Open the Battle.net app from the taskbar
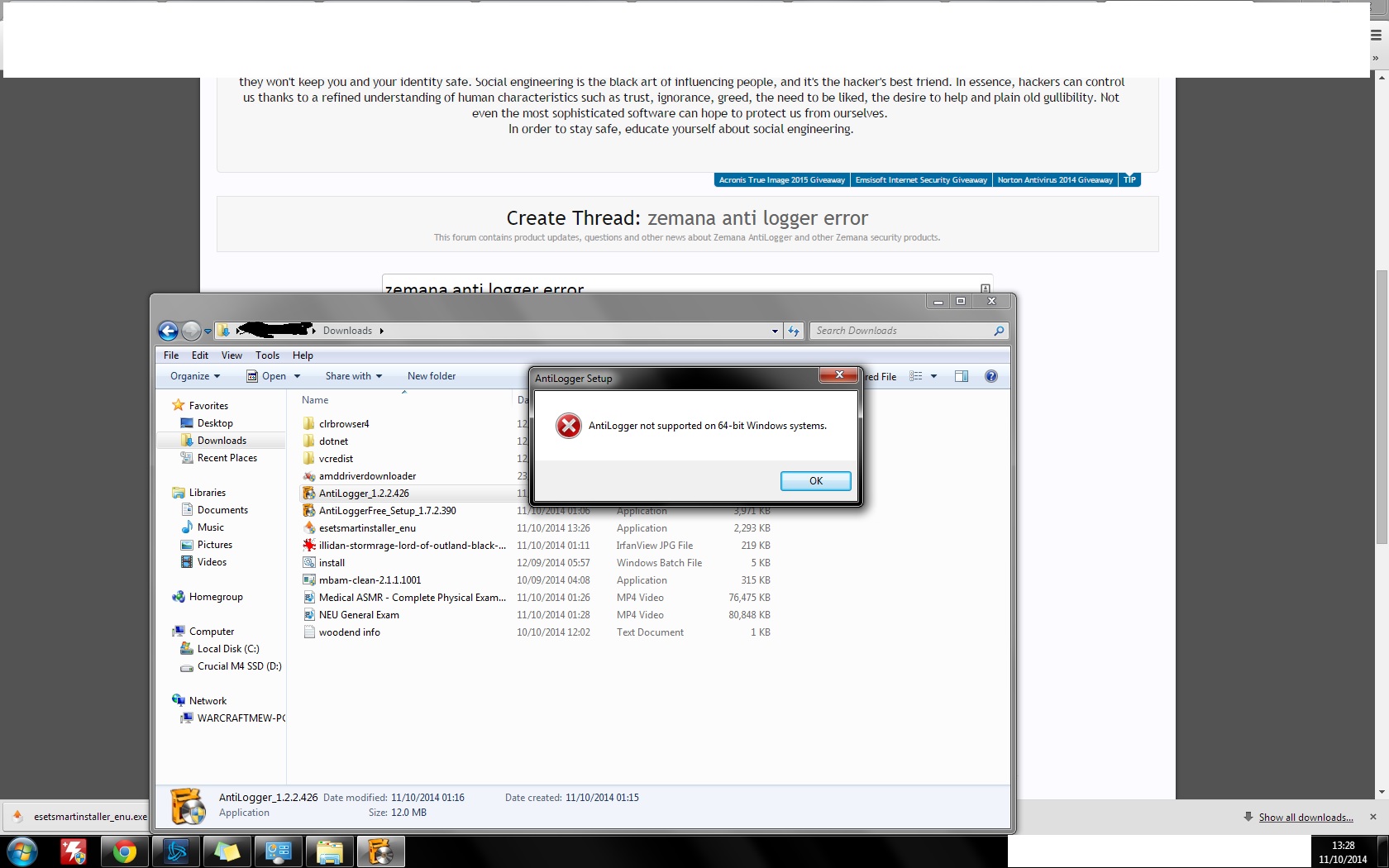Viewport: 1389px width, 868px height. click(x=176, y=851)
